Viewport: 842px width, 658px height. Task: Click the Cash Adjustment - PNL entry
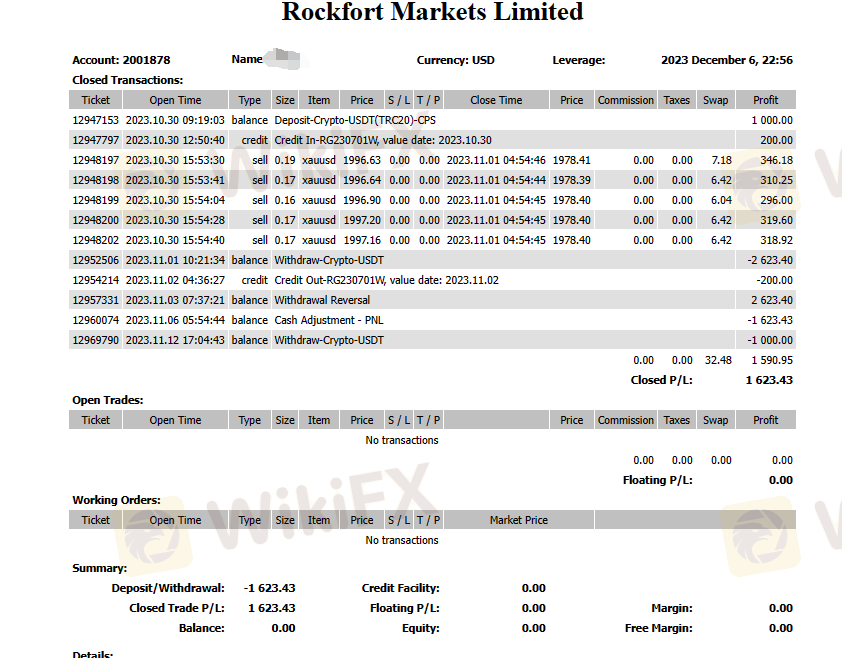pos(329,320)
